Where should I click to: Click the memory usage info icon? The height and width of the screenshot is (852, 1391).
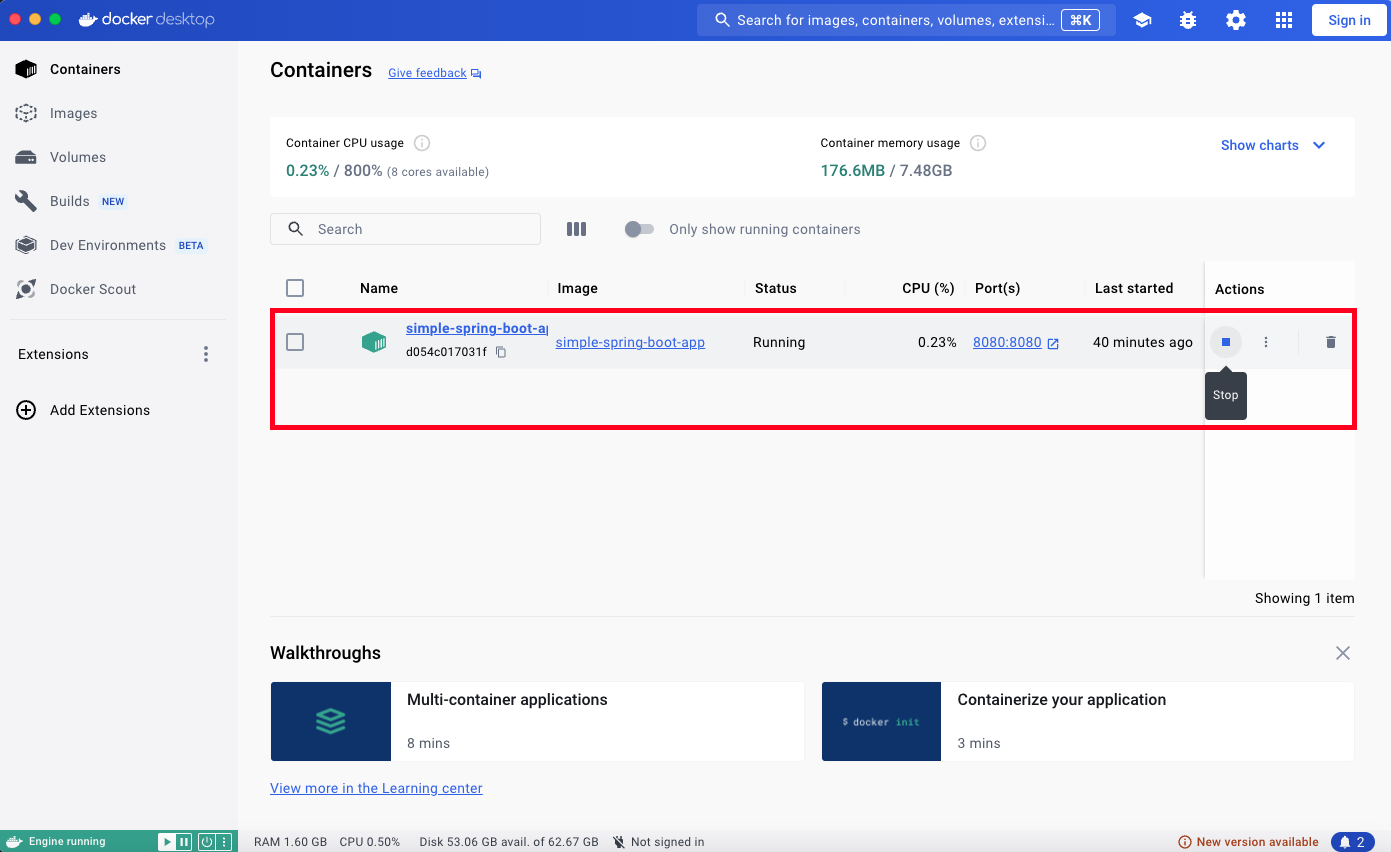[x=978, y=143]
